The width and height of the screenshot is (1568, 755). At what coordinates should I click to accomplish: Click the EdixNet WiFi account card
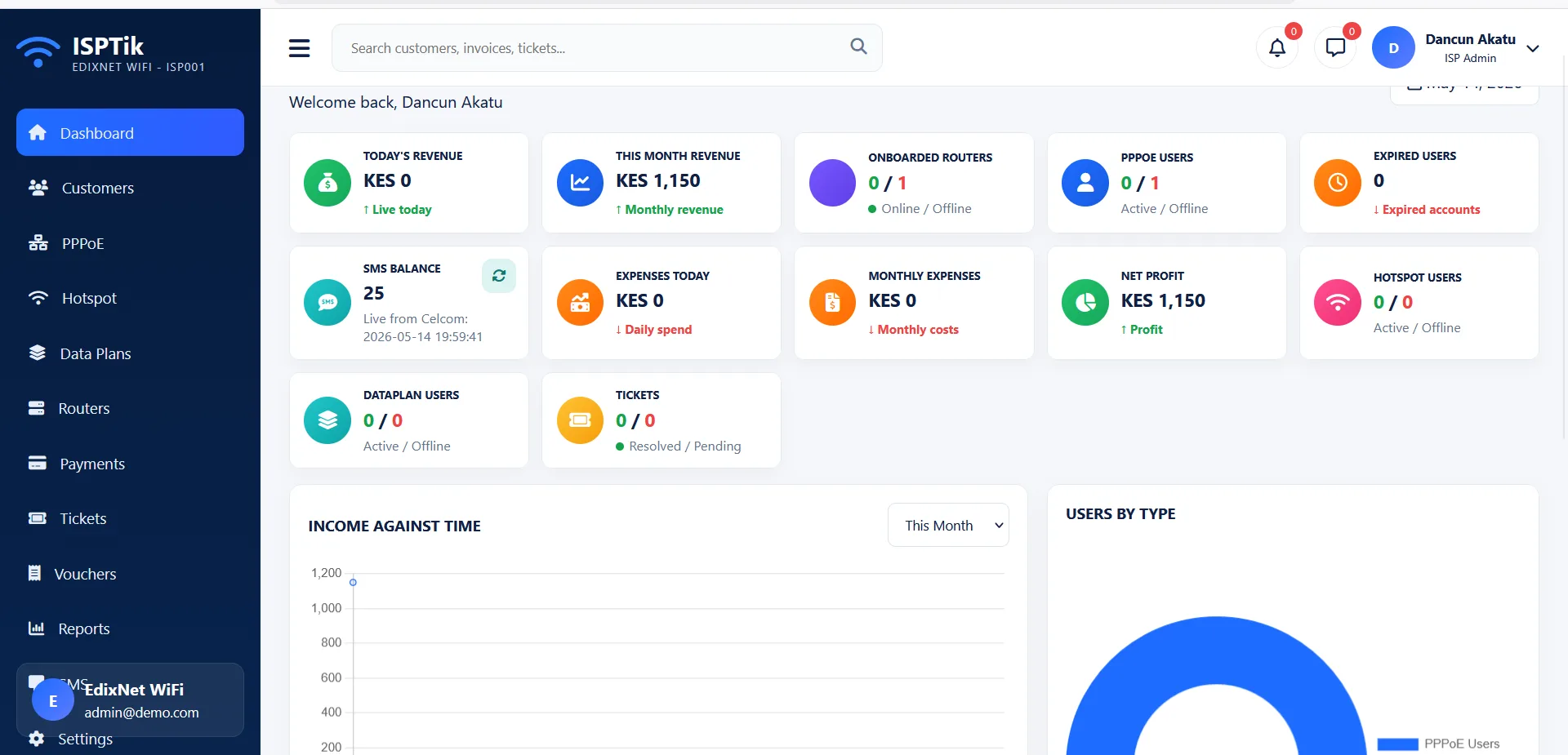click(130, 699)
